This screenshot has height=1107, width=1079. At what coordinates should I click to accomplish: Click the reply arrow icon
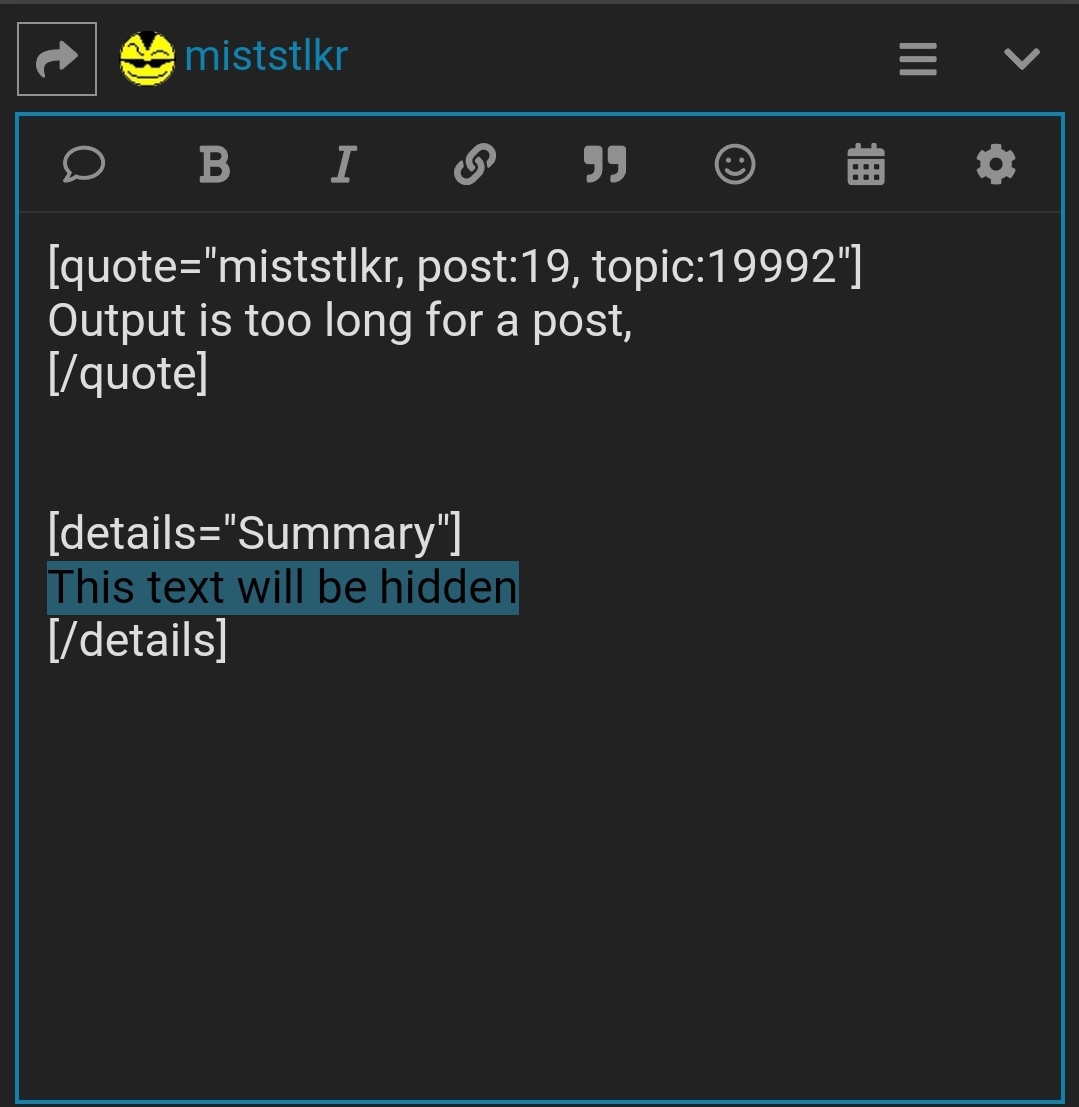[56, 59]
